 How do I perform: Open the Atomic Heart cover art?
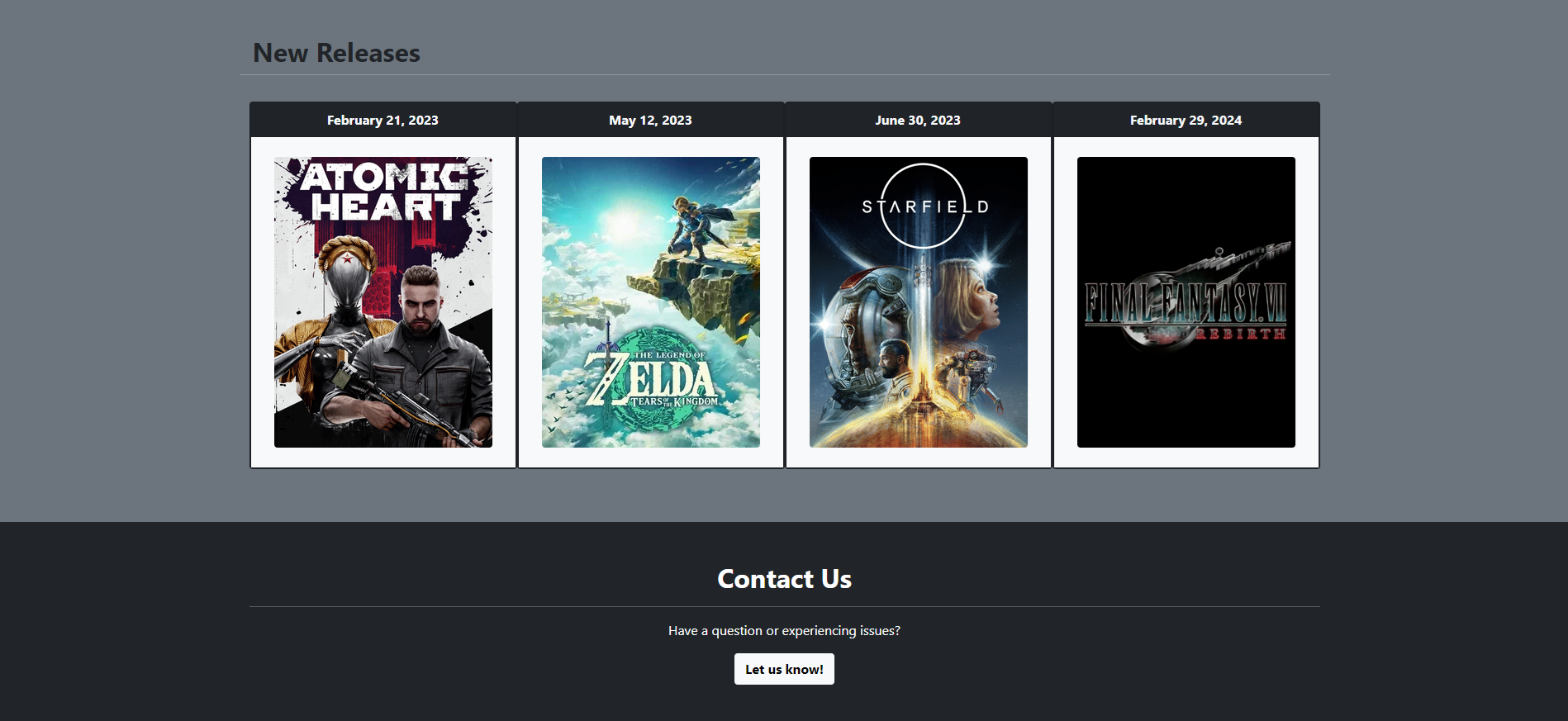coord(383,302)
